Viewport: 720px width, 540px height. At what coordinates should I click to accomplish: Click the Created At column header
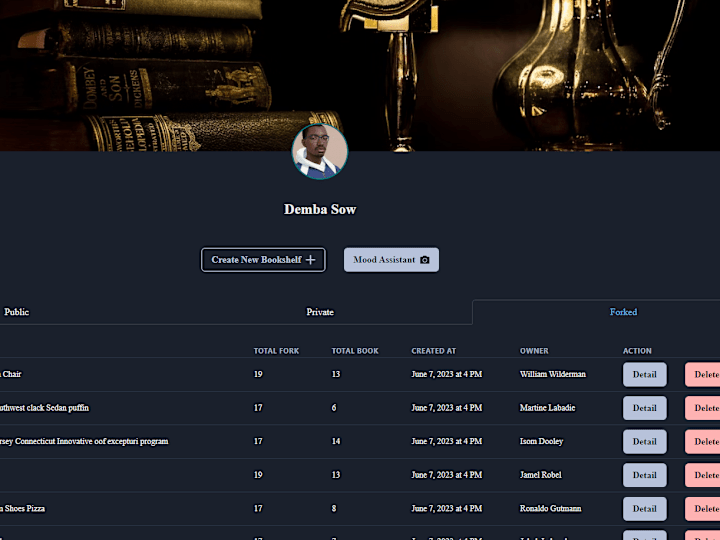click(433, 351)
